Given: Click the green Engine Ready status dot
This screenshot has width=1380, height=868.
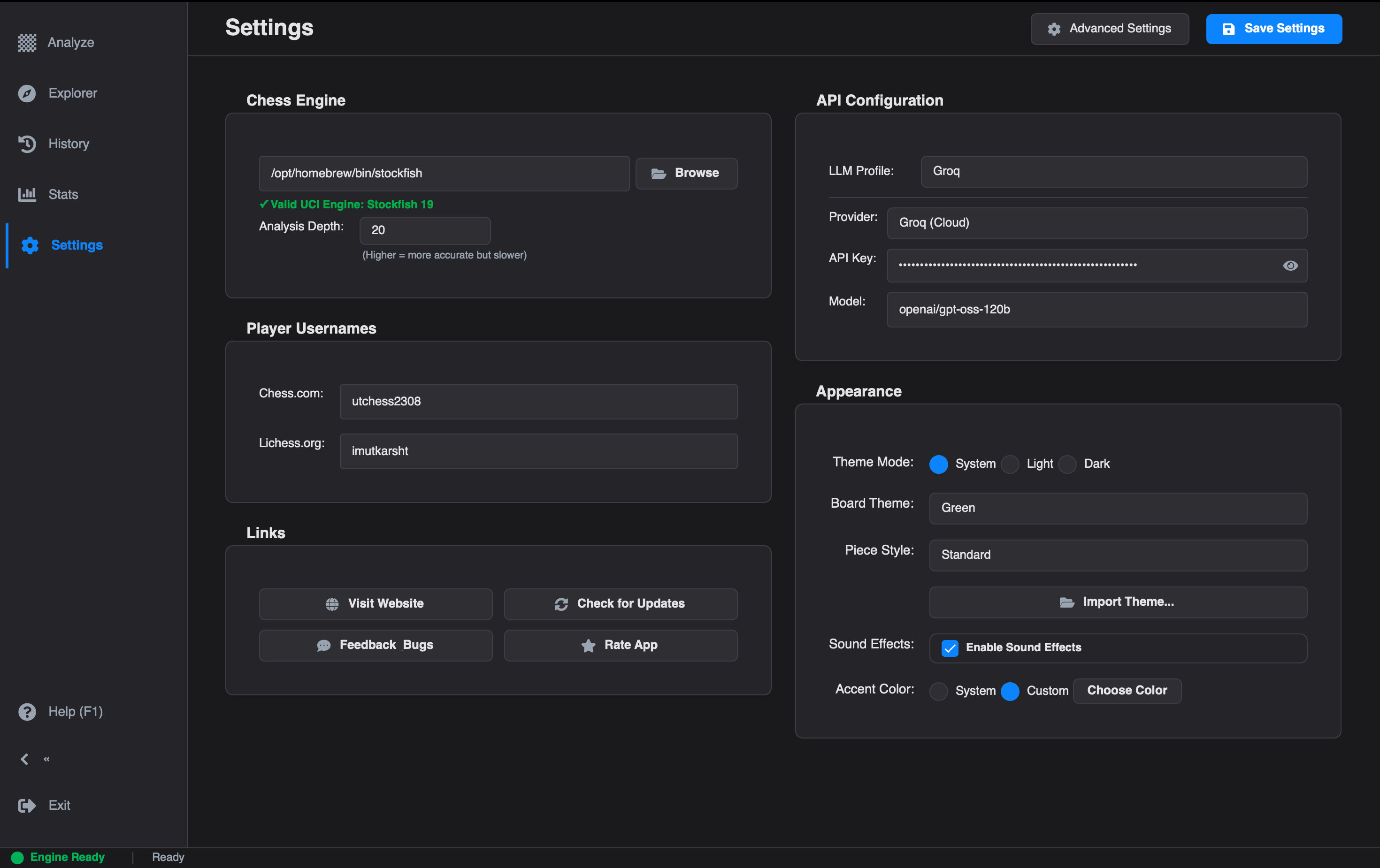Looking at the screenshot, I should (x=17, y=857).
